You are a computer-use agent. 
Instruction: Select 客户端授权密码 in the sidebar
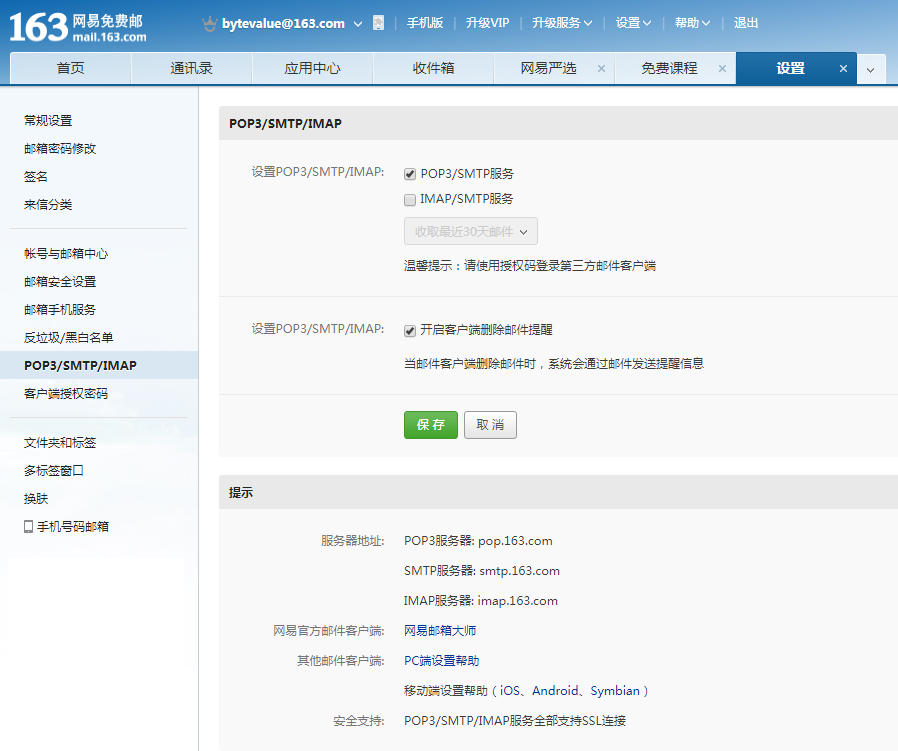point(66,394)
